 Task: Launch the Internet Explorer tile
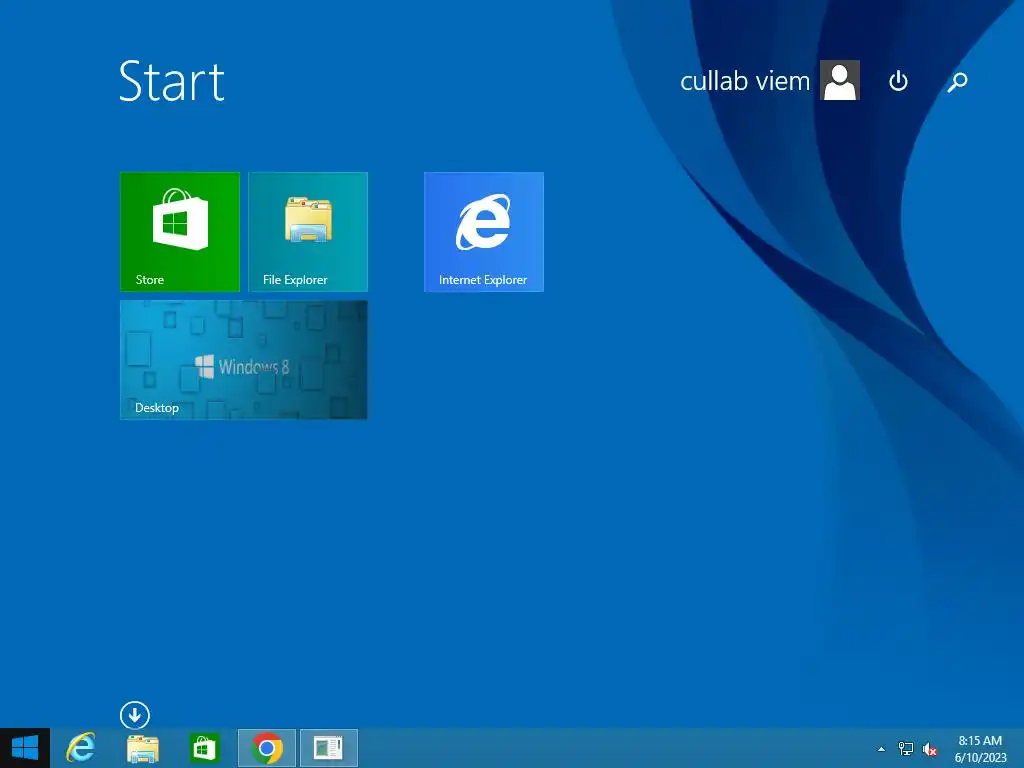[x=484, y=232]
